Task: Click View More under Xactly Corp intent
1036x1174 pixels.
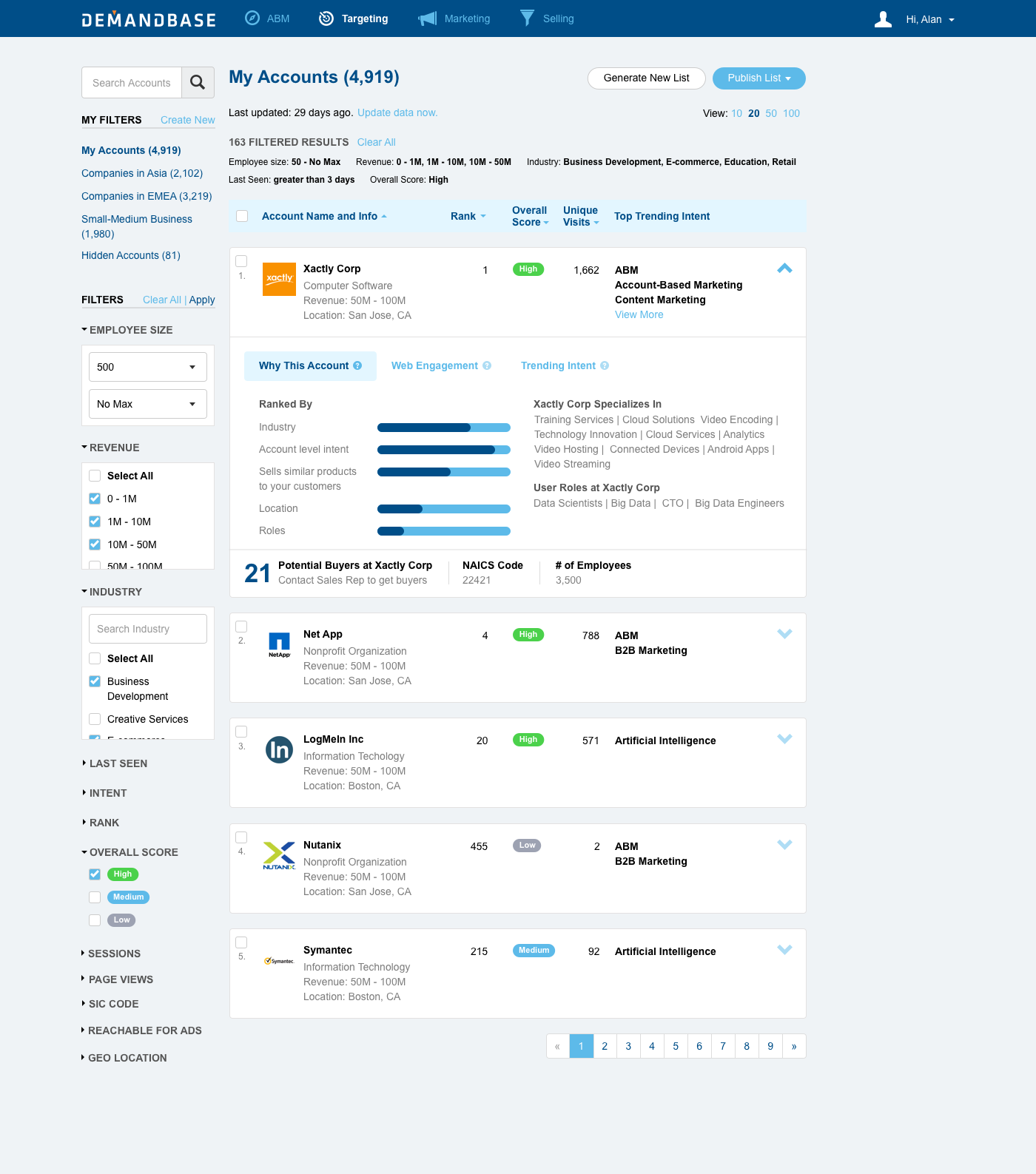Action: 639,314
